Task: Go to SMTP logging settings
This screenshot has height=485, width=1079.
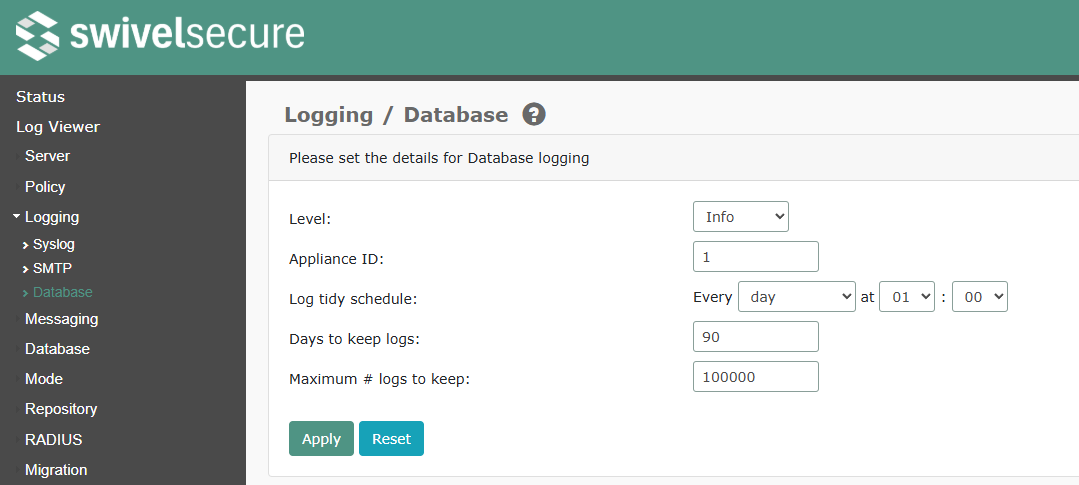Action: pos(52,268)
